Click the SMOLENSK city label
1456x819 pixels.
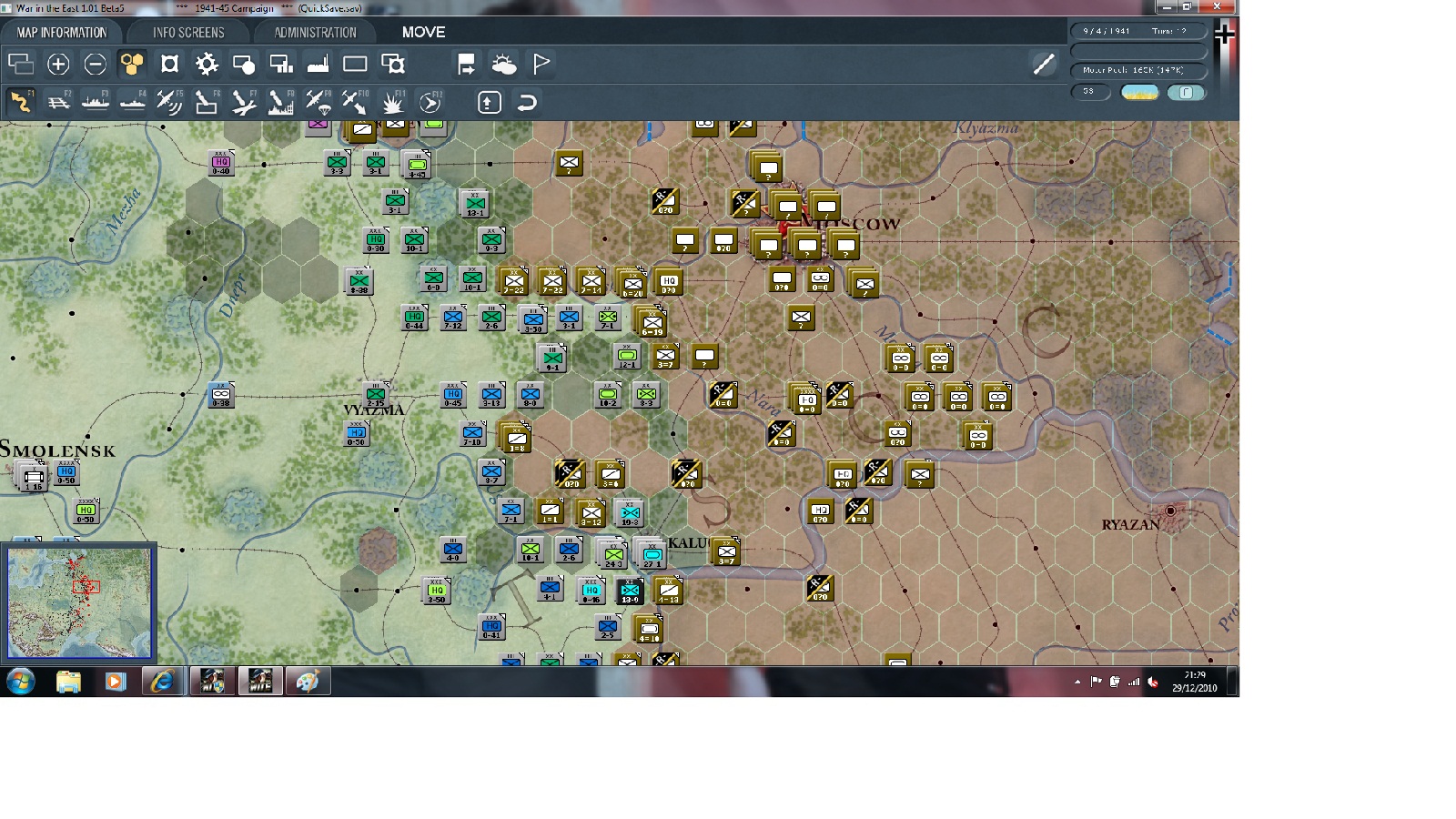click(58, 450)
